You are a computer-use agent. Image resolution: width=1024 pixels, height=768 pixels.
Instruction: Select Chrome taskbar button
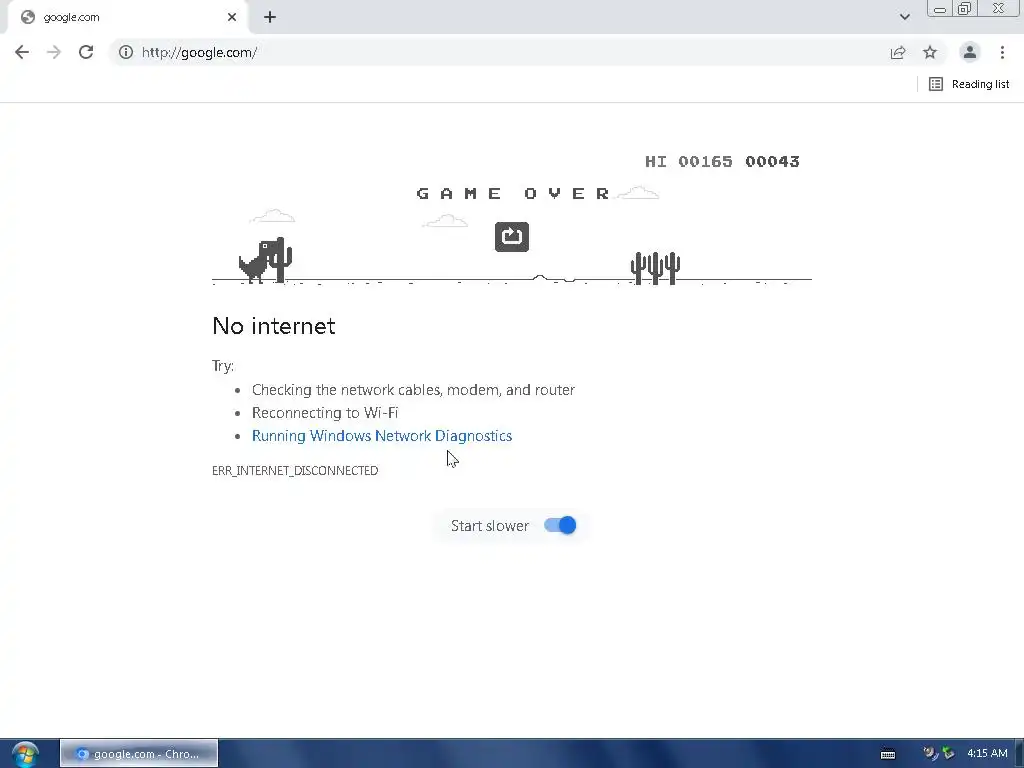[139, 754]
